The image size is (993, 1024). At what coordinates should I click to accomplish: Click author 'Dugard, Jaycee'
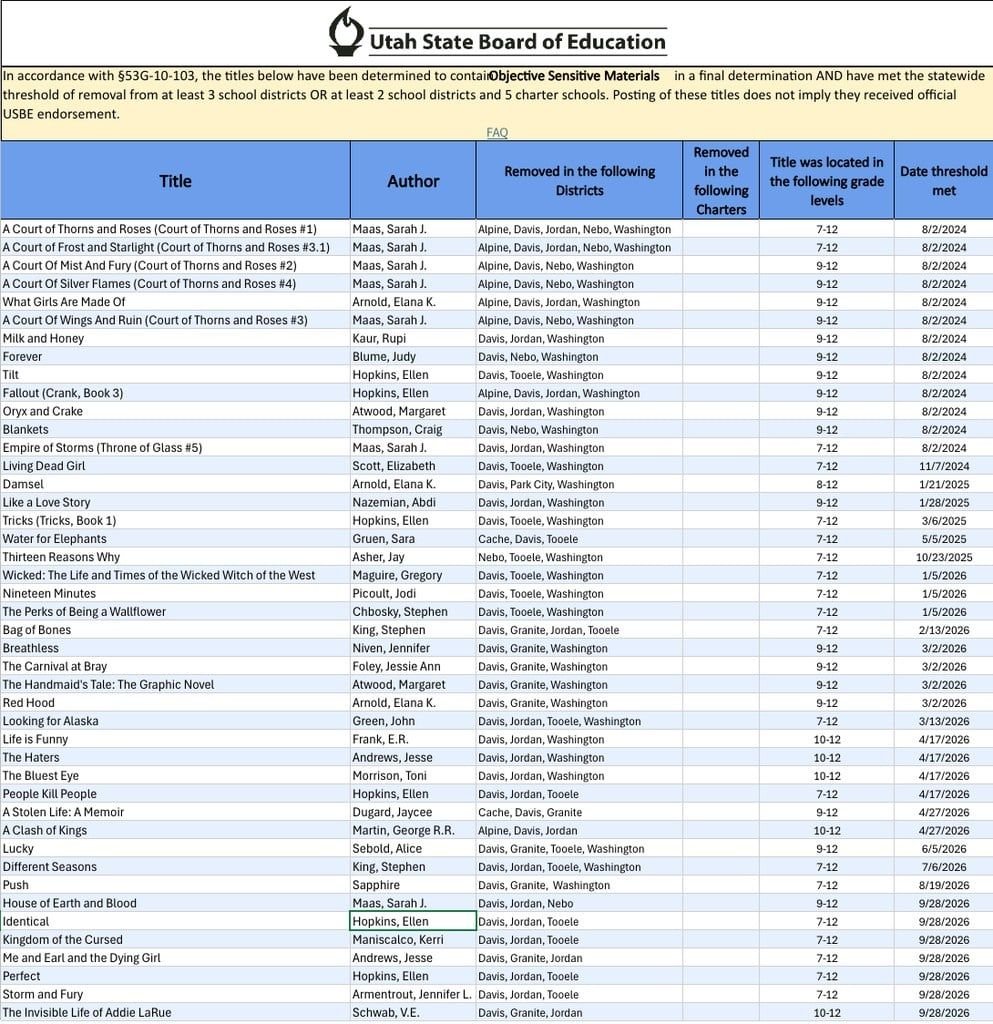[x=413, y=813]
